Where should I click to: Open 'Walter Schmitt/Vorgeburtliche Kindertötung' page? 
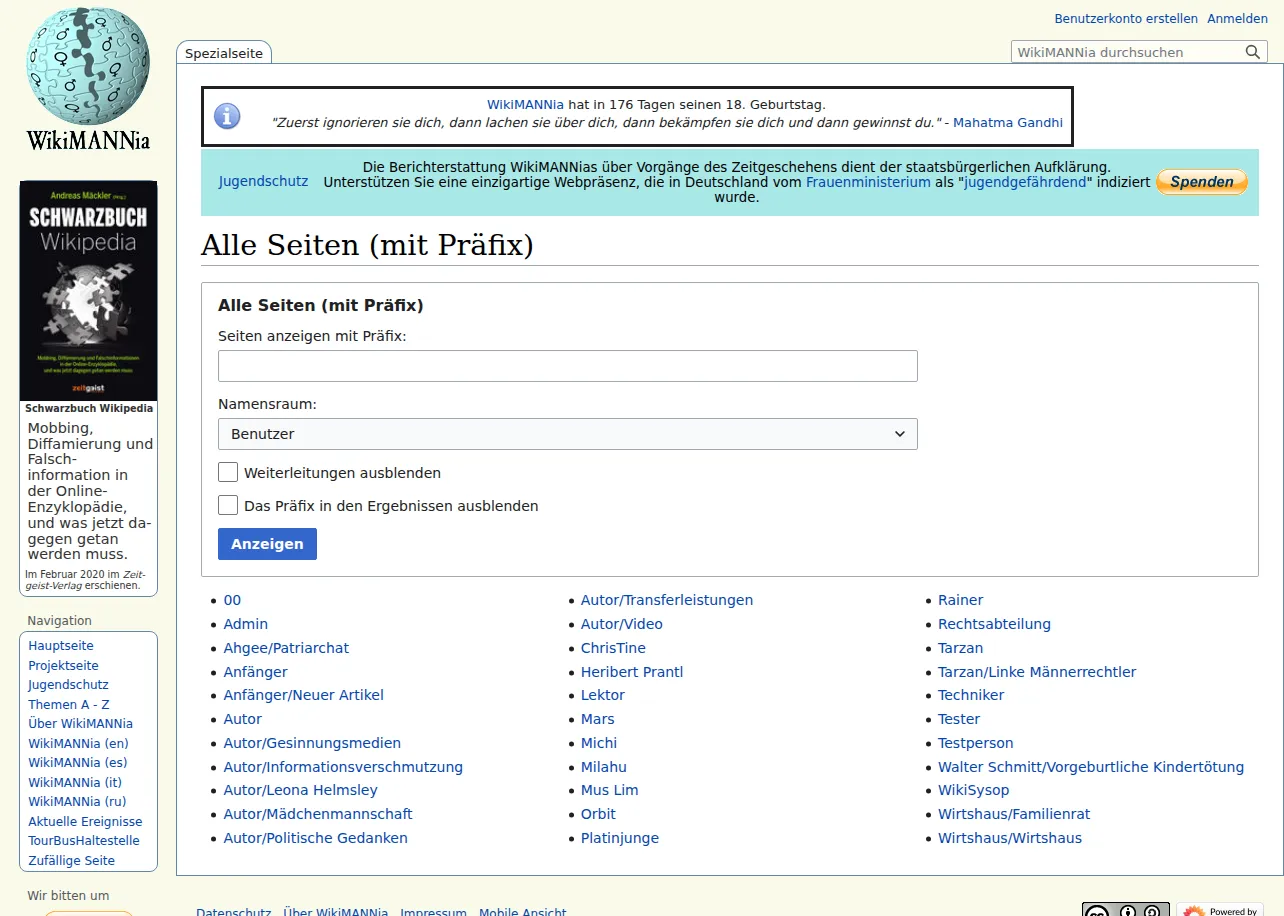(x=1091, y=767)
